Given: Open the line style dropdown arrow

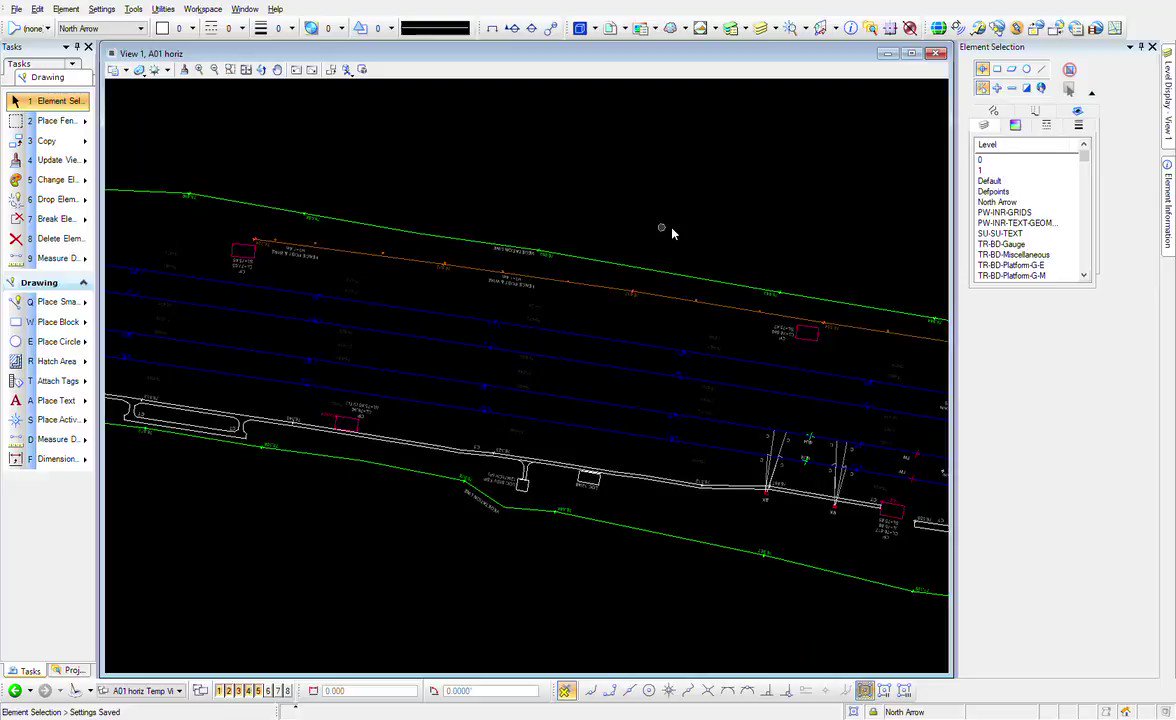Looking at the screenshot, I should pos(242,28).
